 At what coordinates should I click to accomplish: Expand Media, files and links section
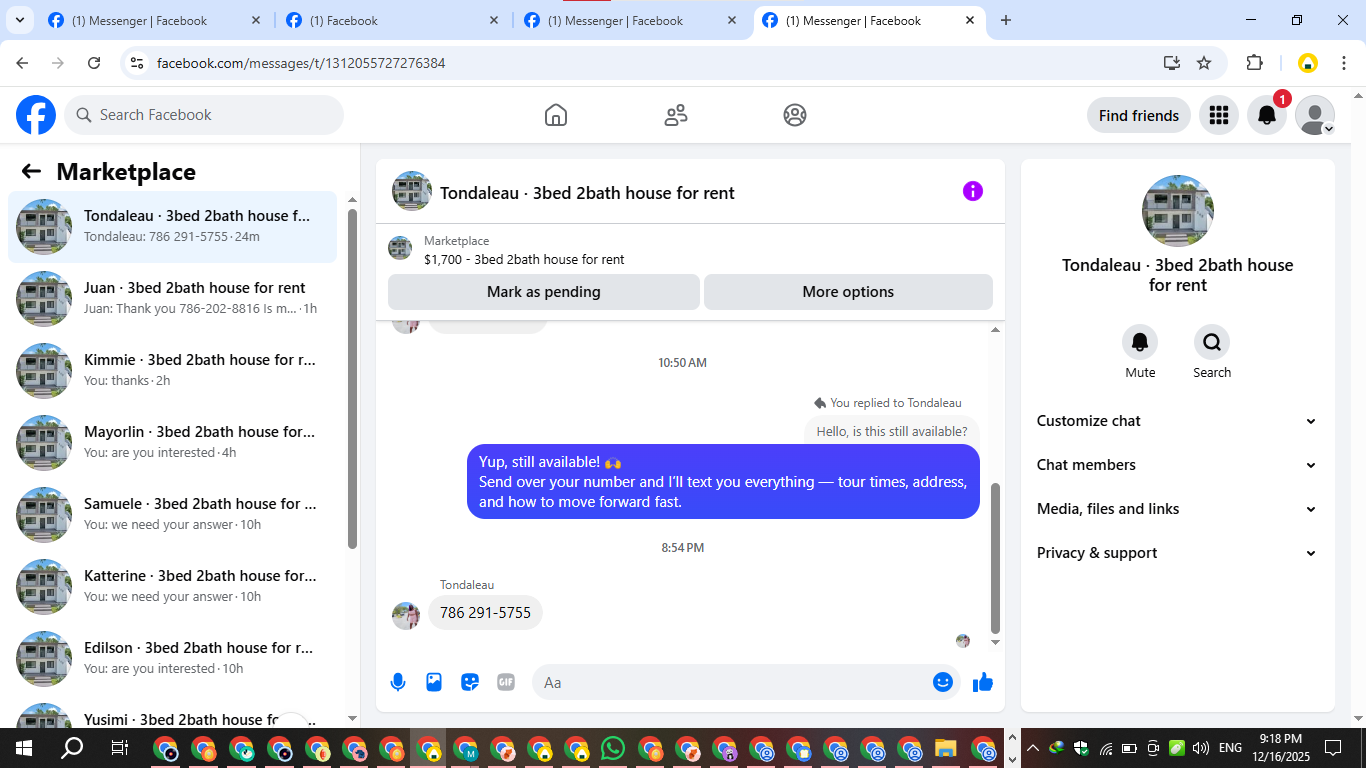point(1177,509)
